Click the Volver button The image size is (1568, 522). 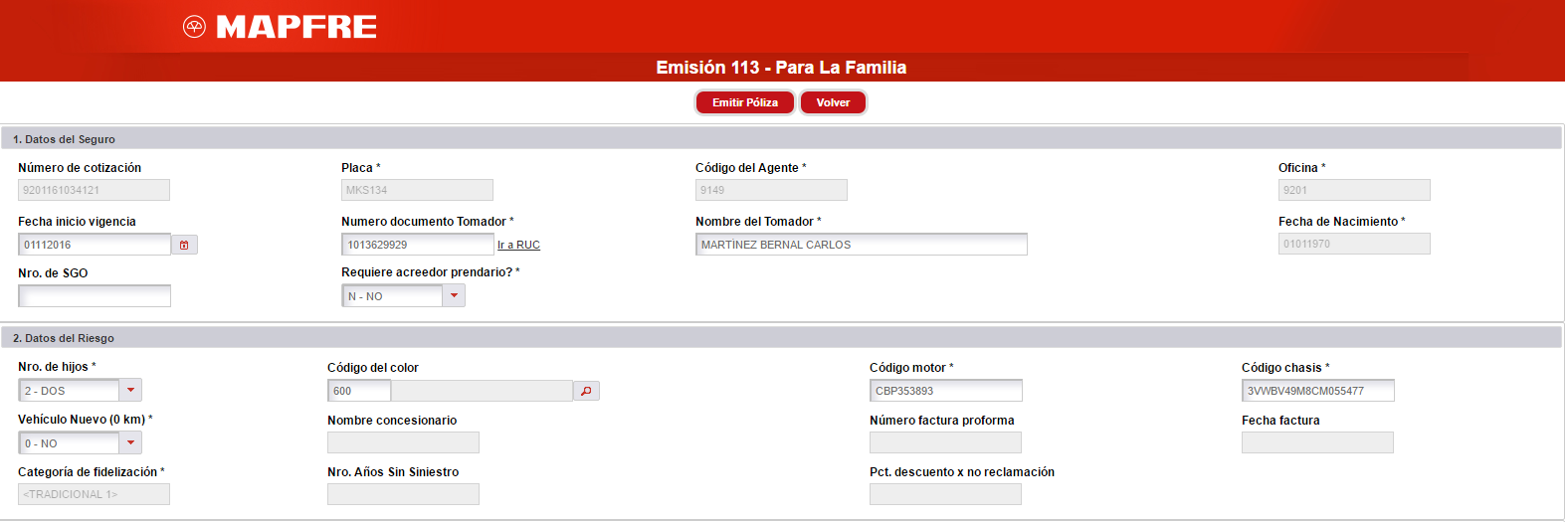(833, 102)
